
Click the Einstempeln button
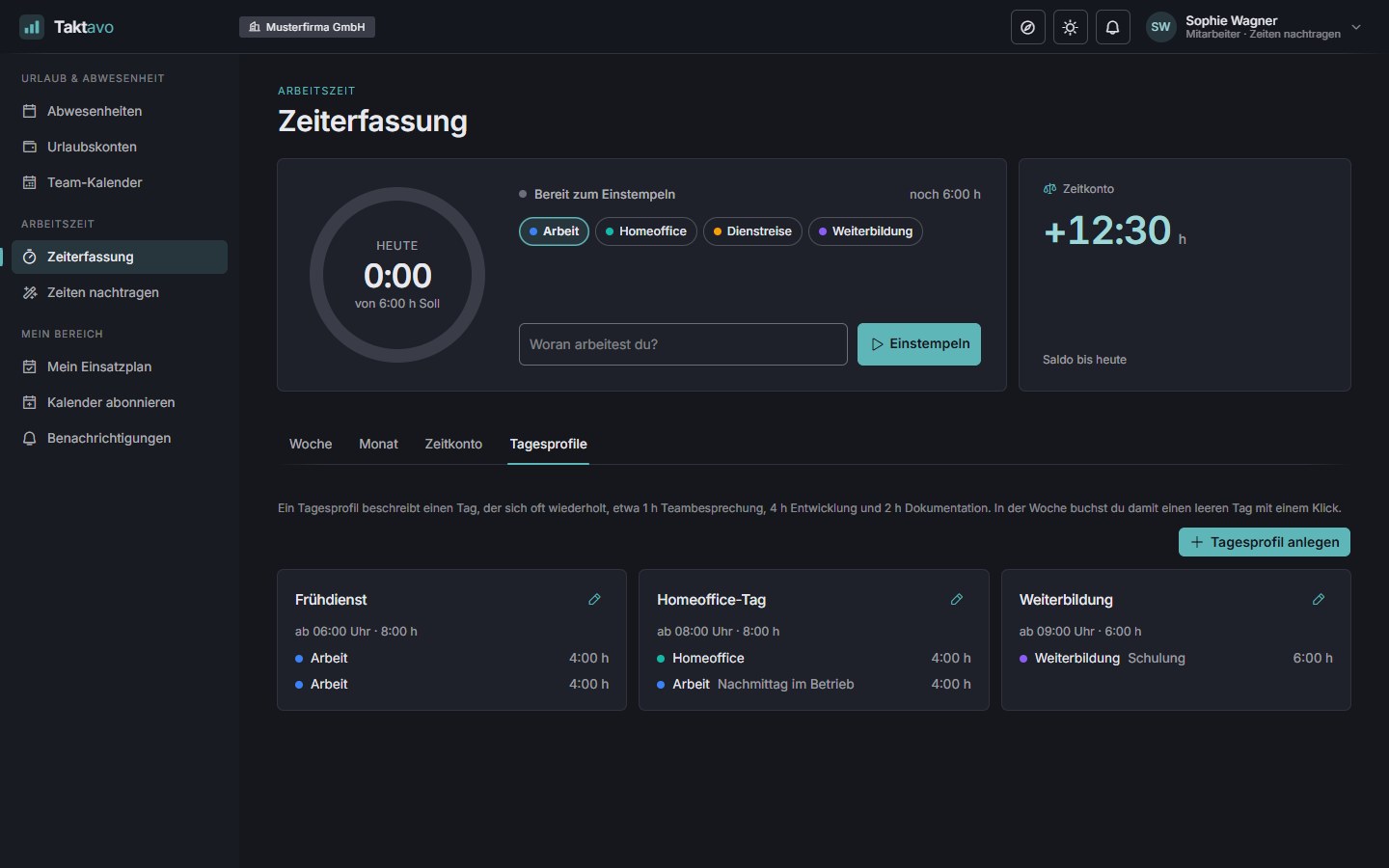coord(919,344)
